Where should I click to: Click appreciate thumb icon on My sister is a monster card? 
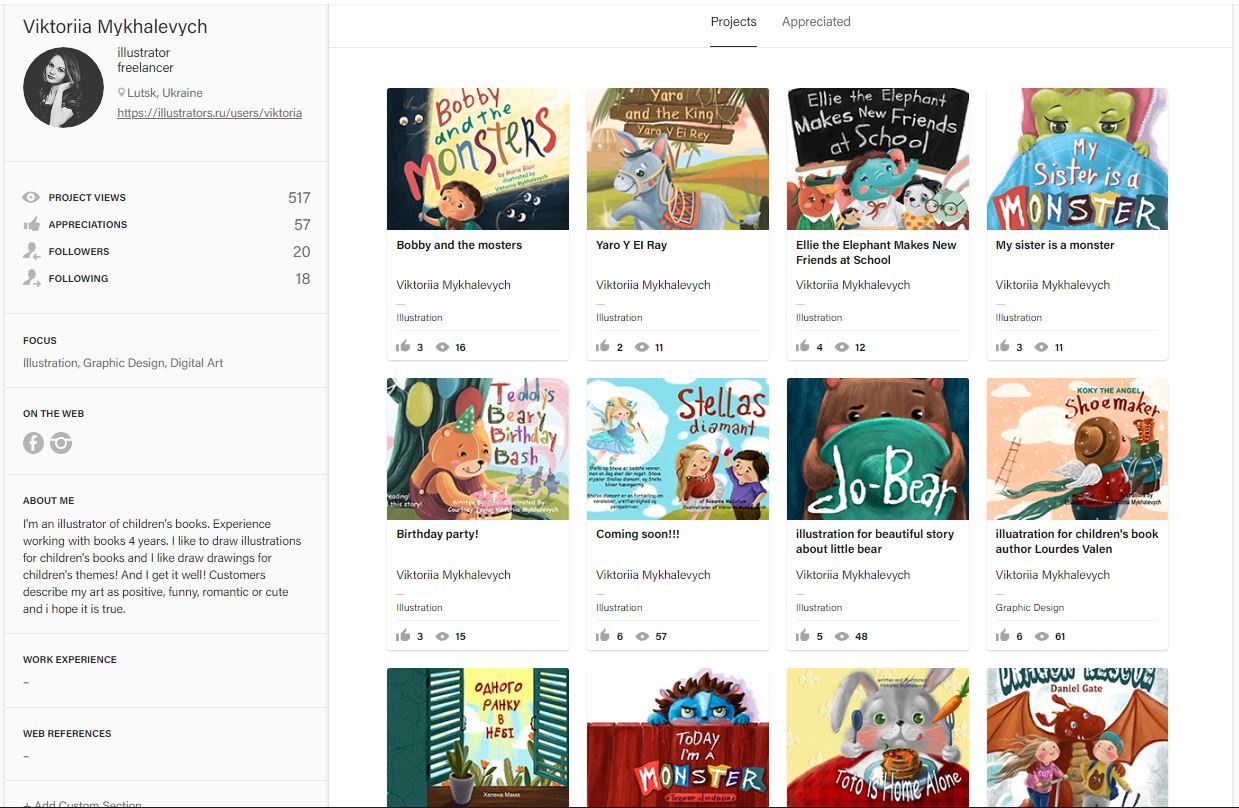pyautogui.click(x=1004, y=347)
